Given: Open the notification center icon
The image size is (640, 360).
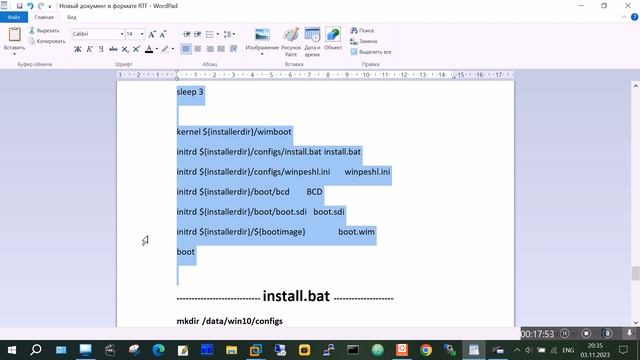Looking at the screenshot, I should pyautogui.click(x=623, y=350).
